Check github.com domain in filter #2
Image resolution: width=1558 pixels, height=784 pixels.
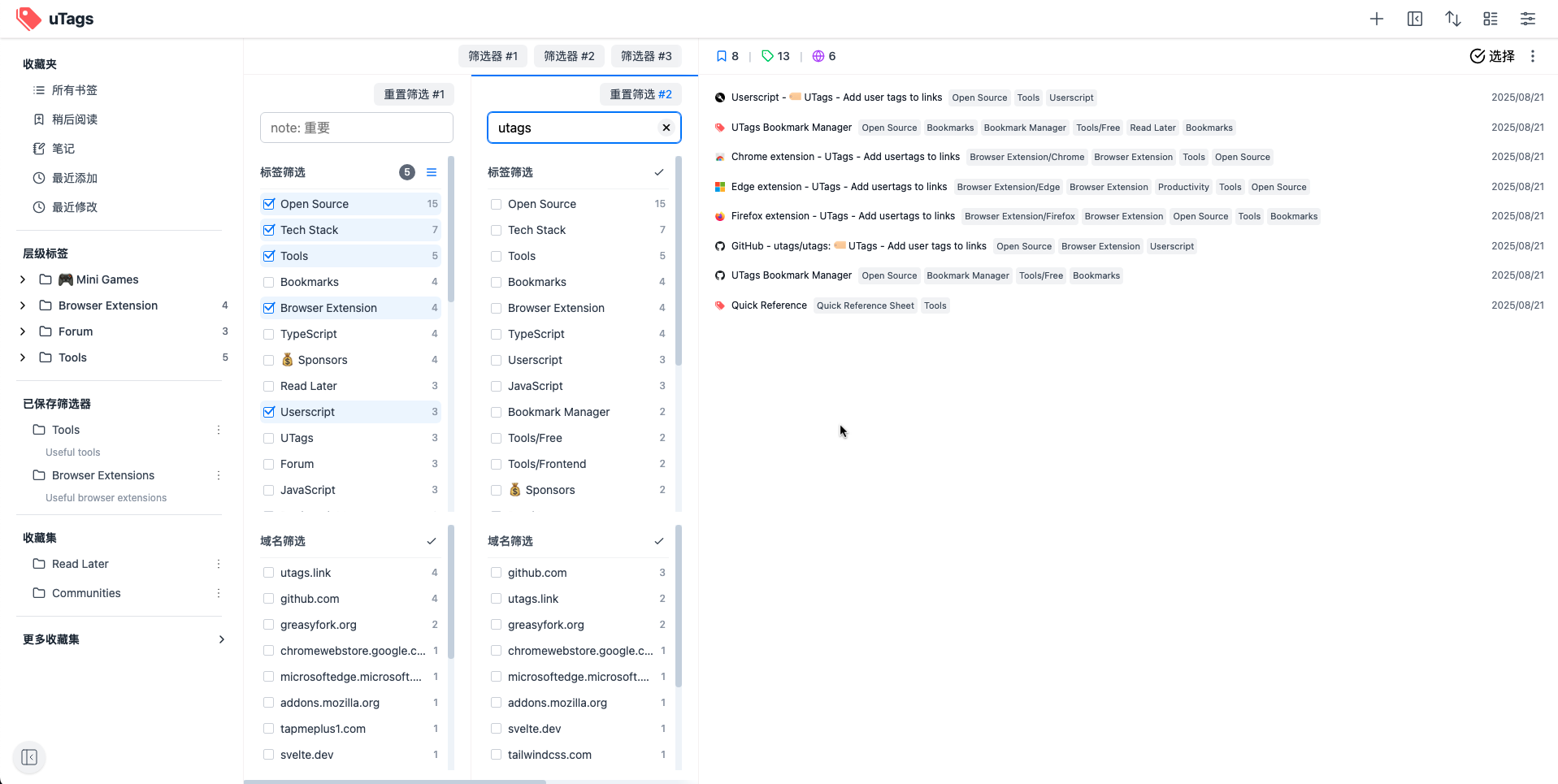pyautogui.click(x=497, y=573)
